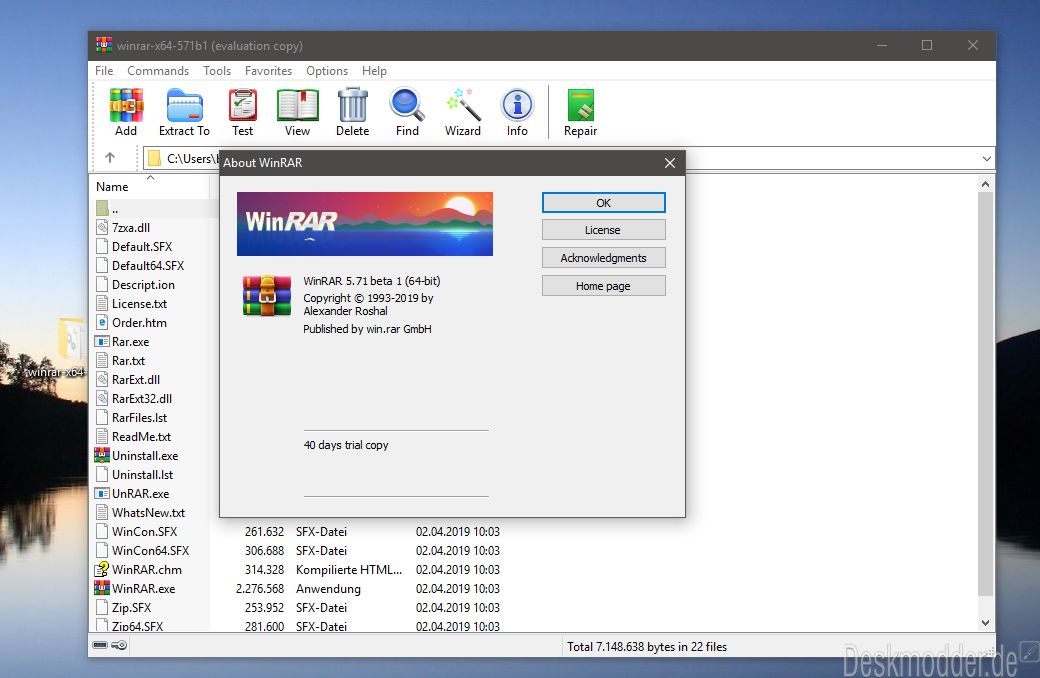
Task: Open the Help menu
Action: tap(374, 71)
